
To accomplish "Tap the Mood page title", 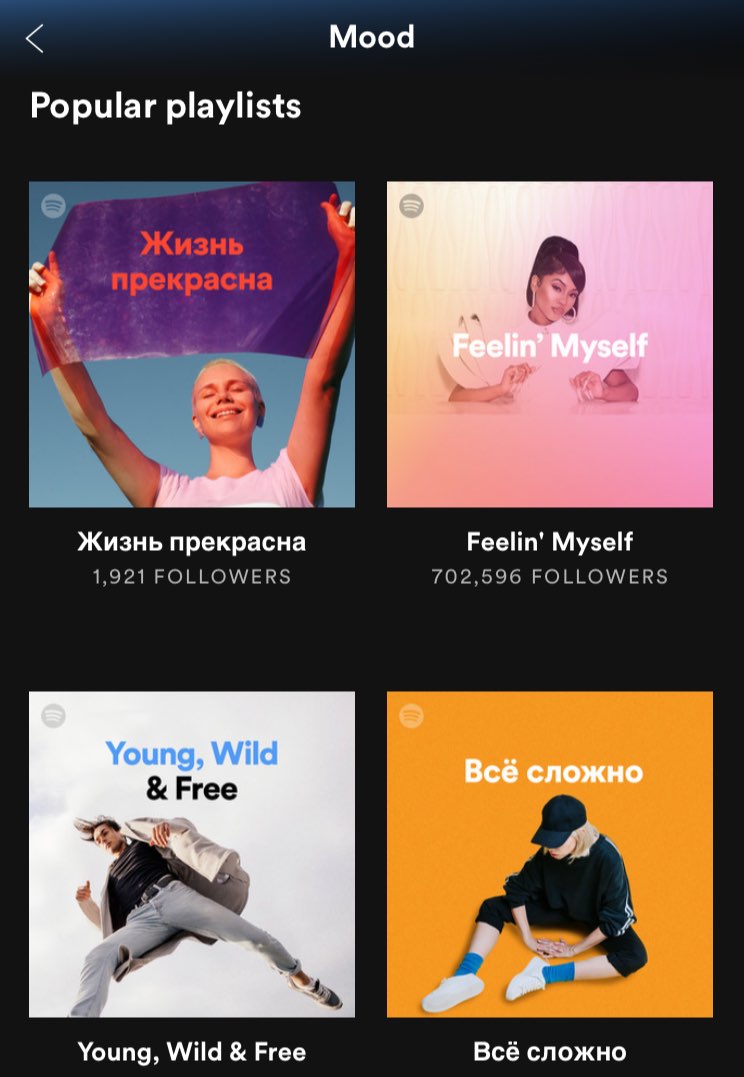I will point(372,37).
